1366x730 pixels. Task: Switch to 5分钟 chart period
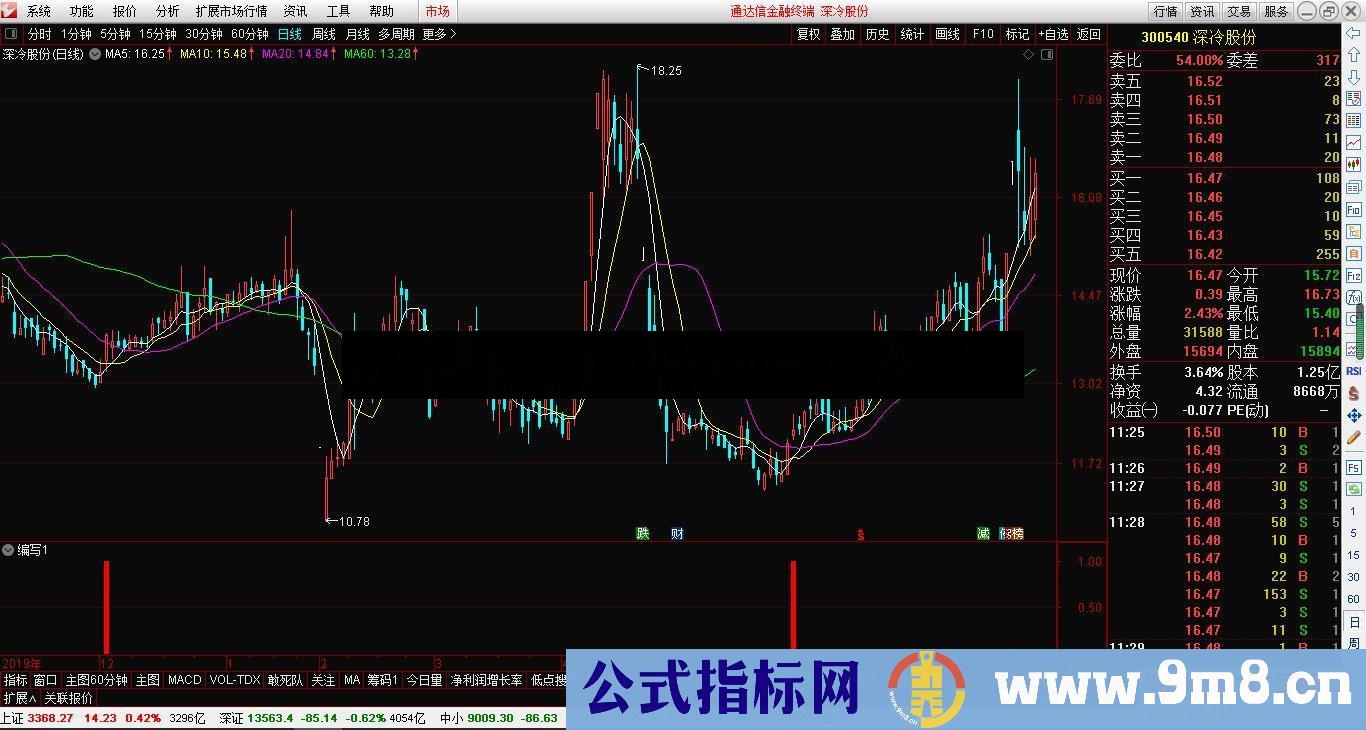tap(115, 34)
